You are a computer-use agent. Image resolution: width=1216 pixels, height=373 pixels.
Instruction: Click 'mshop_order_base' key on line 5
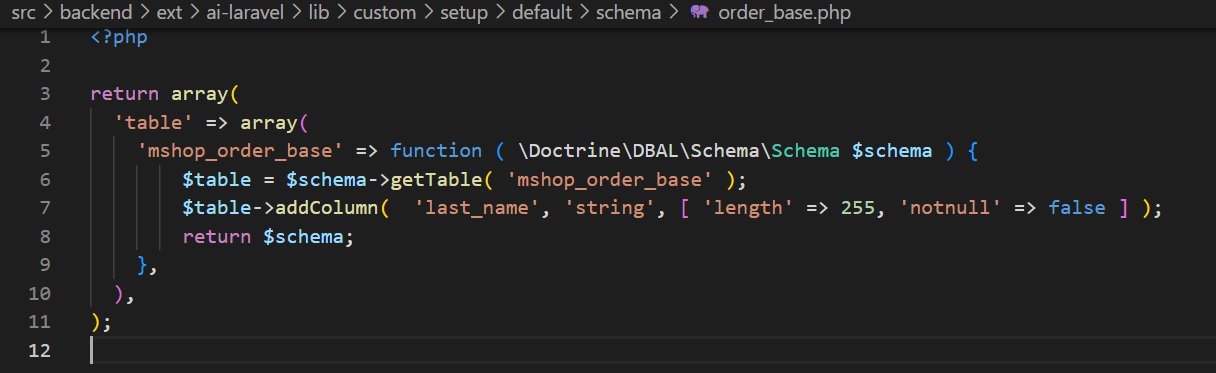pos(240,151)
